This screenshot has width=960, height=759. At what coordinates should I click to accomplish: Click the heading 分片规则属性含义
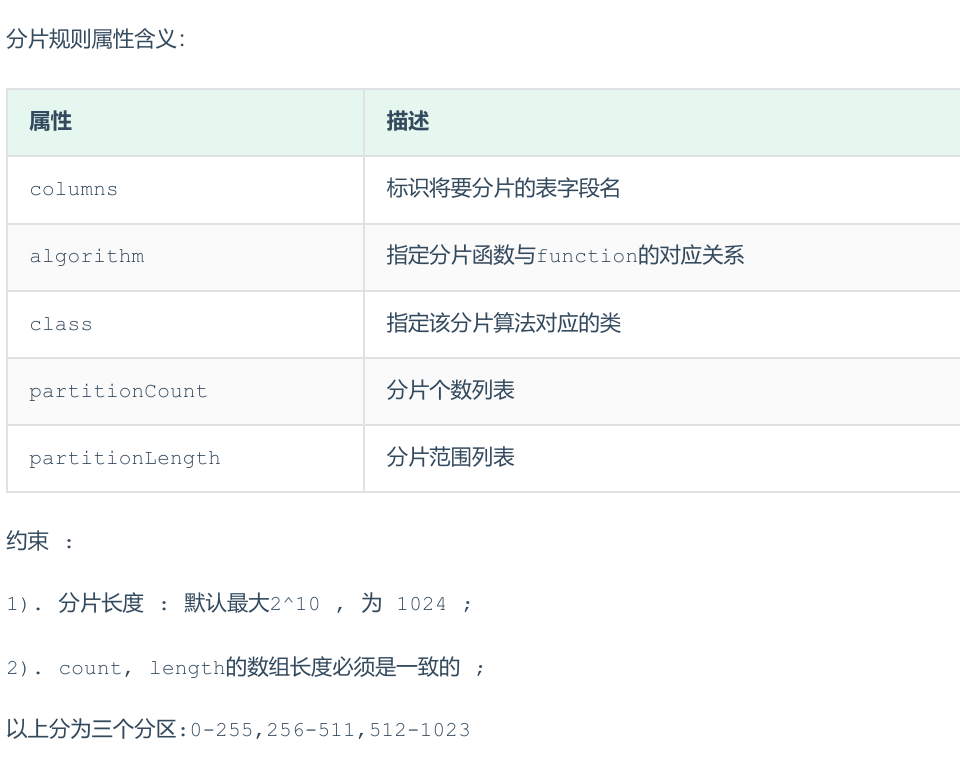[x=95, y=40]
